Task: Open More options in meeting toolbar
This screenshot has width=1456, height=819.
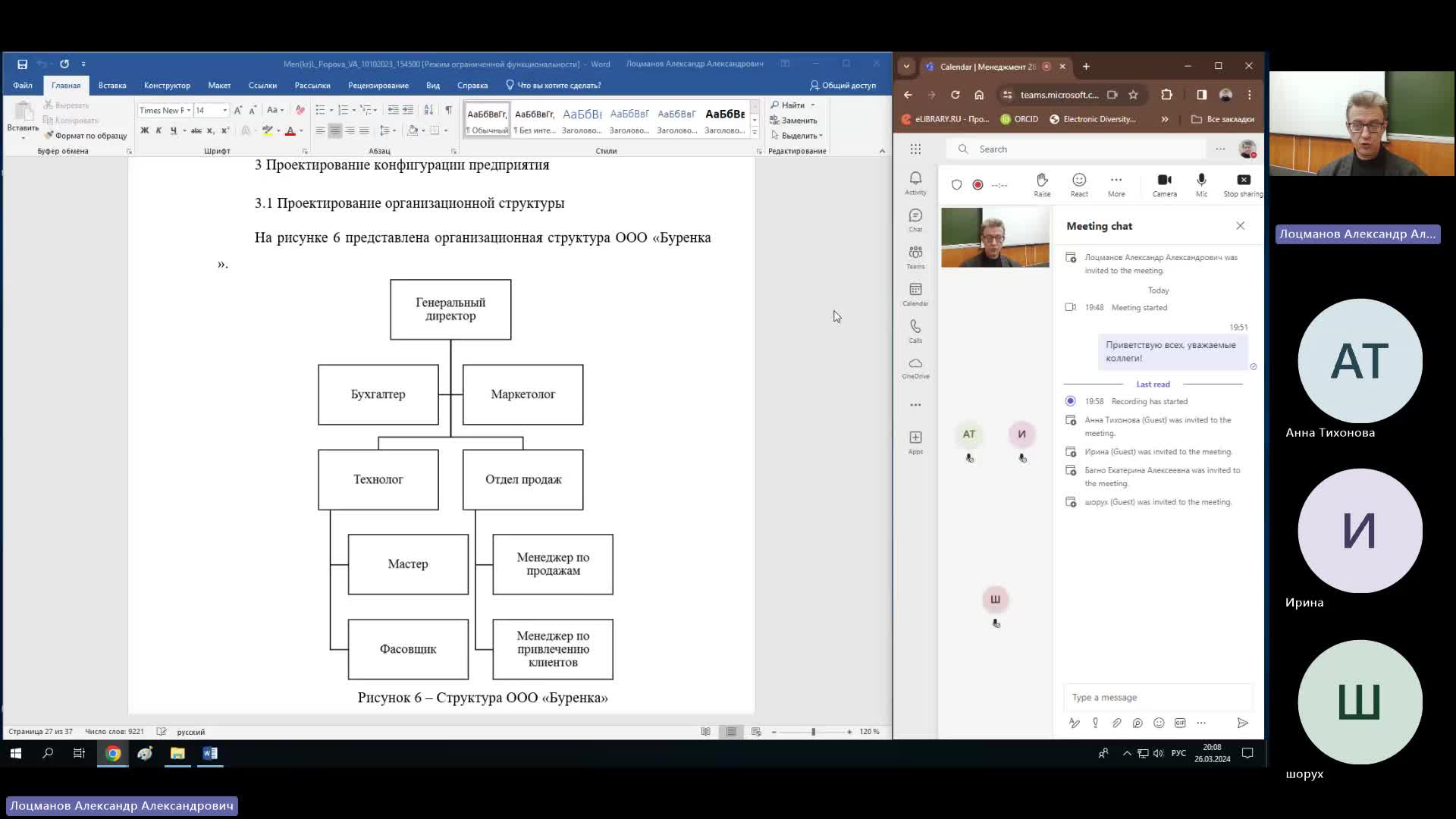Action: click(x=1116, y=184)
